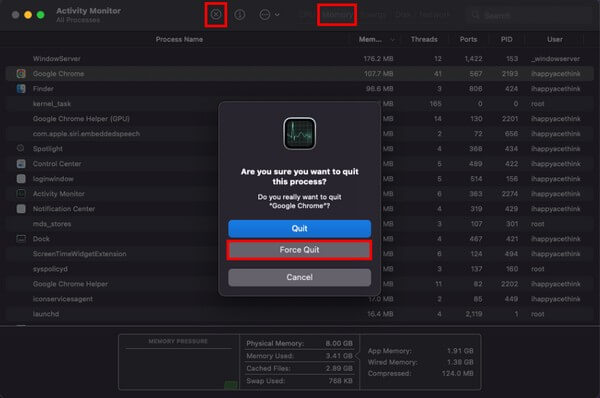
Task: Switch to the Disk tab
Action: (403, 15)
